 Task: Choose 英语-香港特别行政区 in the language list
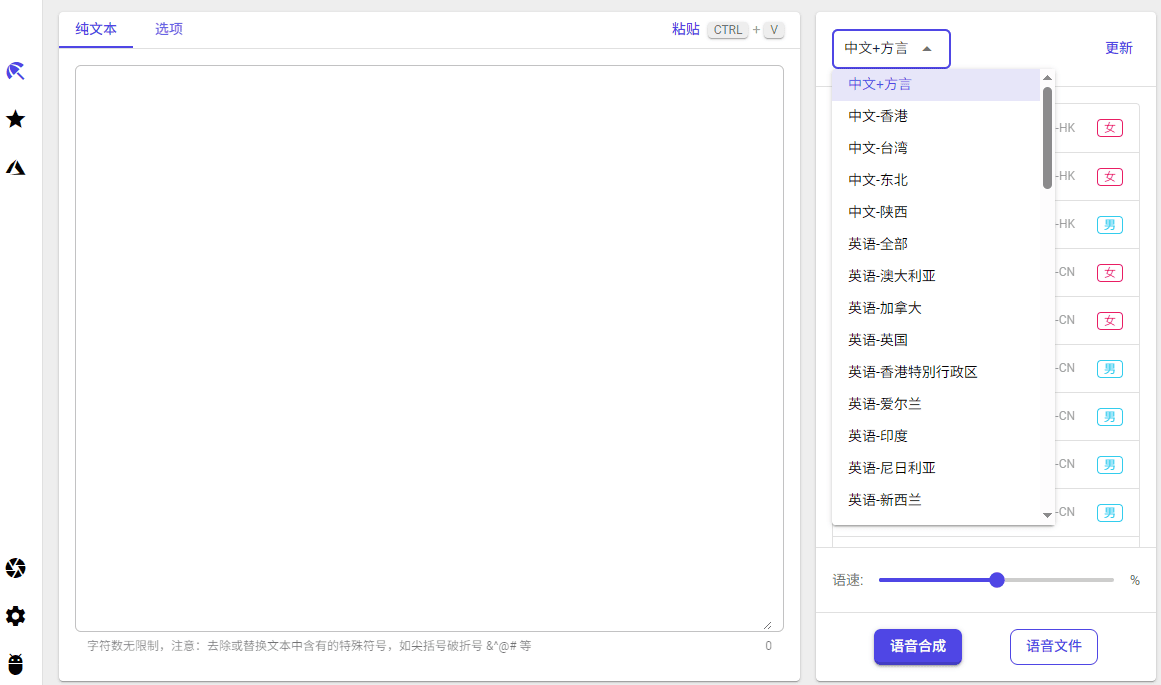click(936, 372)
